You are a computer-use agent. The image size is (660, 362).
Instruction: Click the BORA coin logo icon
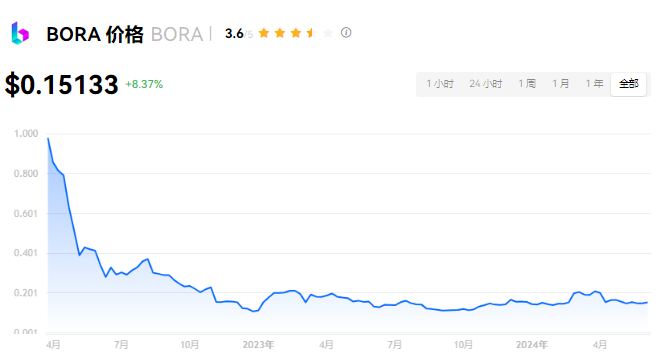[x=20, y=33]
